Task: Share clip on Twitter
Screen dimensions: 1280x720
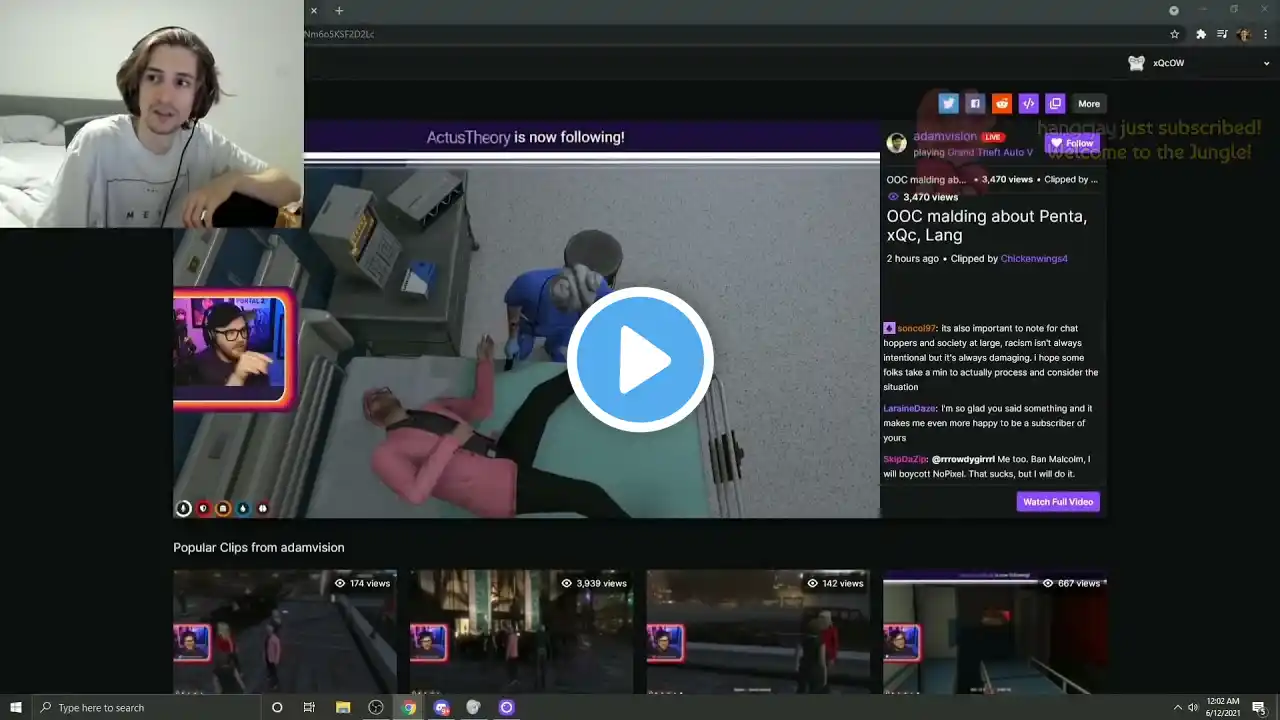Action: (948, 103)
